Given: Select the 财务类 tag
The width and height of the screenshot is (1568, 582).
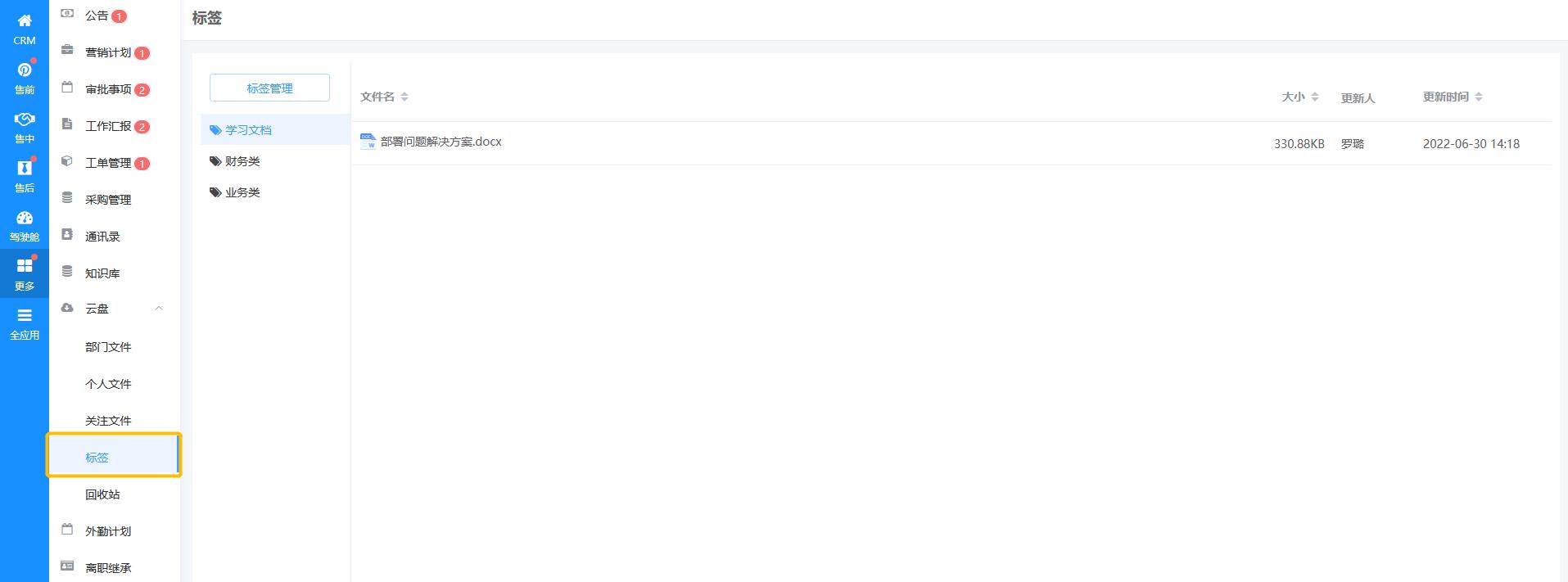Looking at the screenshot, I should coord(242,161).
